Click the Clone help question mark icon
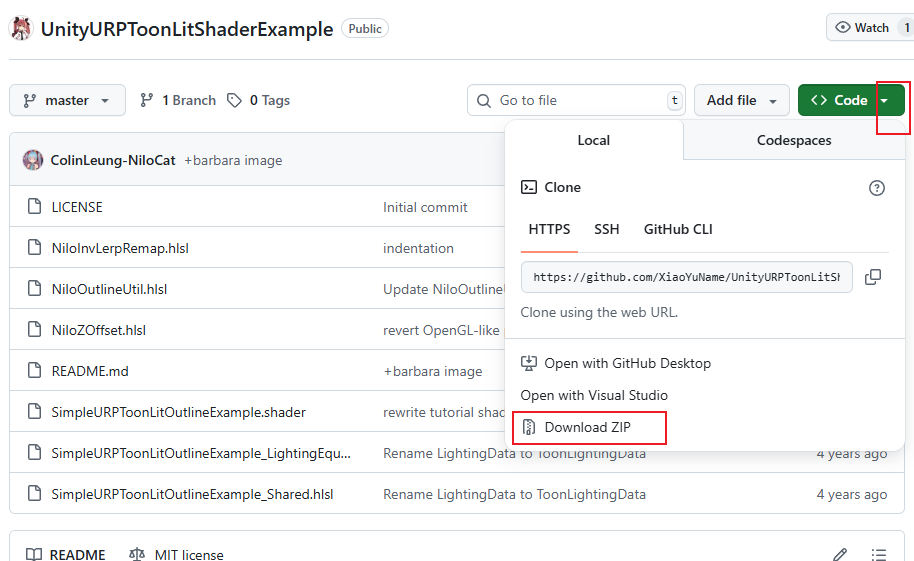914x561 pixels. coord(876,188)
